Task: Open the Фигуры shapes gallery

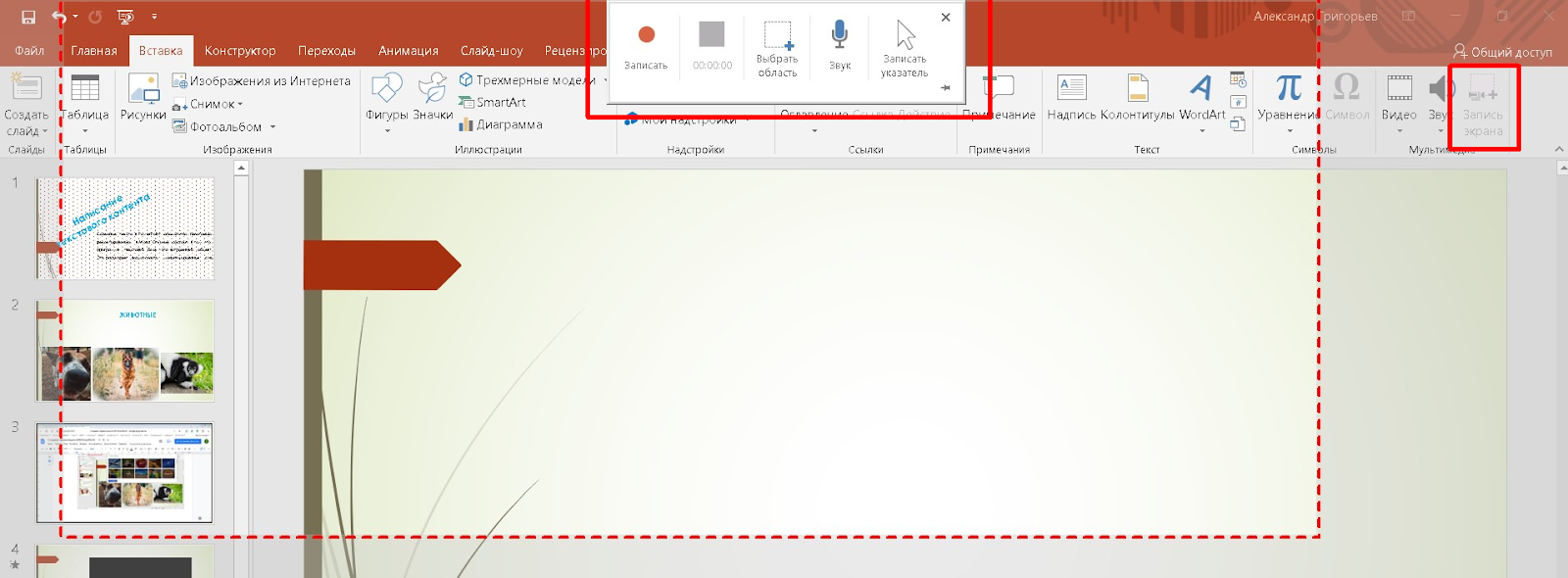Action: coord(386,90)
